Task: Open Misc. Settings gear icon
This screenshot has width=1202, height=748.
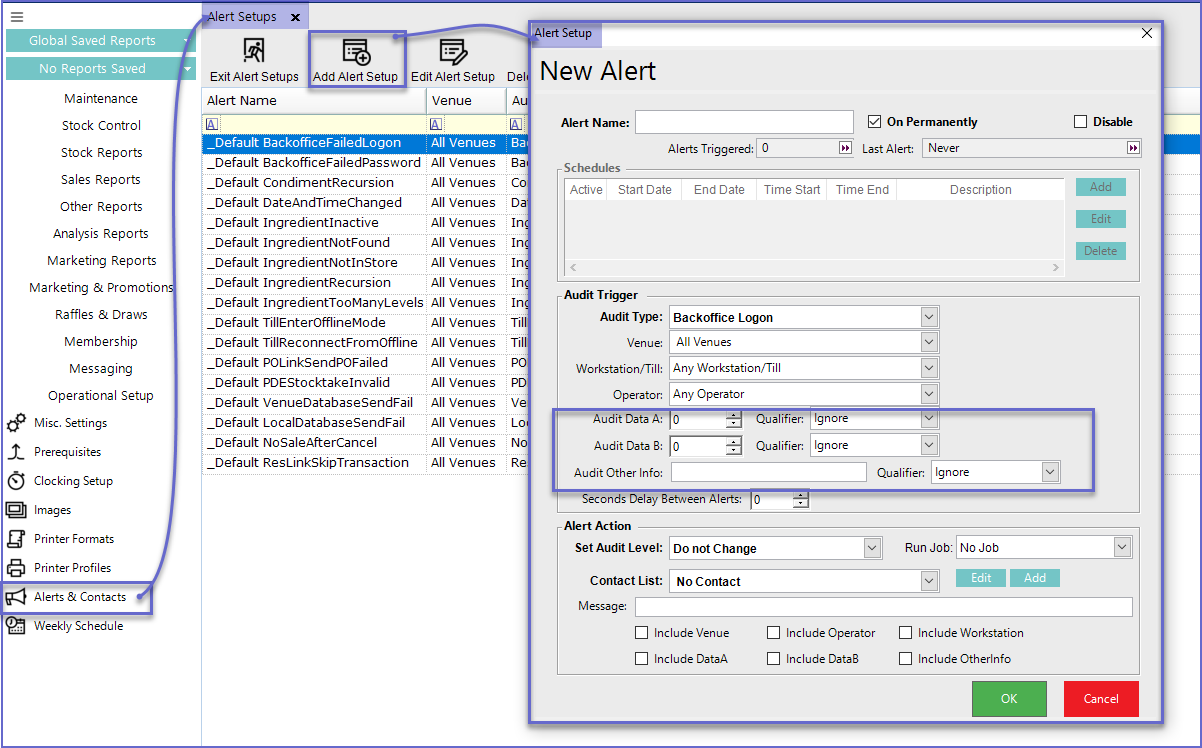Action: point(16,423)
